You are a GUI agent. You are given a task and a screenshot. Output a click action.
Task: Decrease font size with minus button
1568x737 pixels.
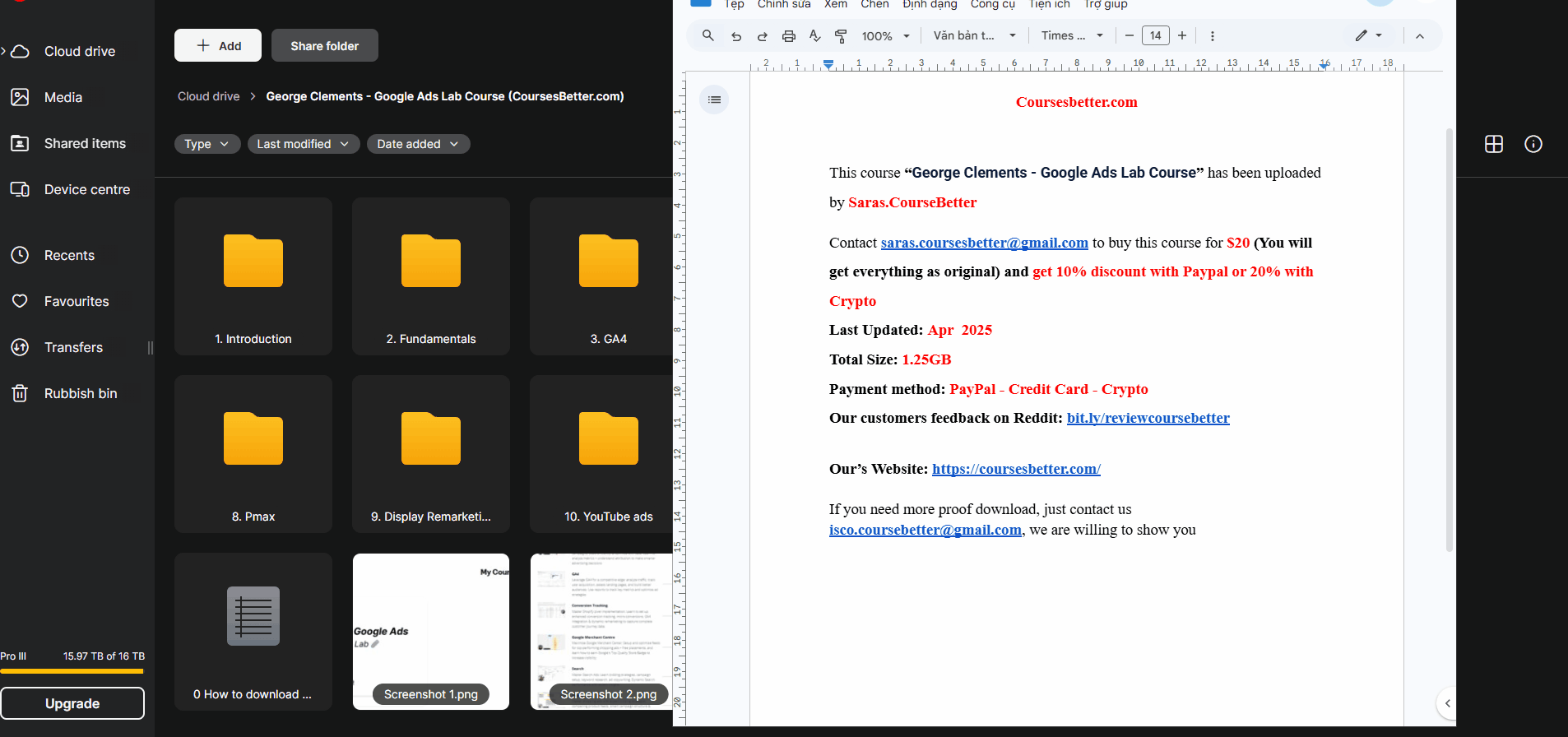(1130, 36)
